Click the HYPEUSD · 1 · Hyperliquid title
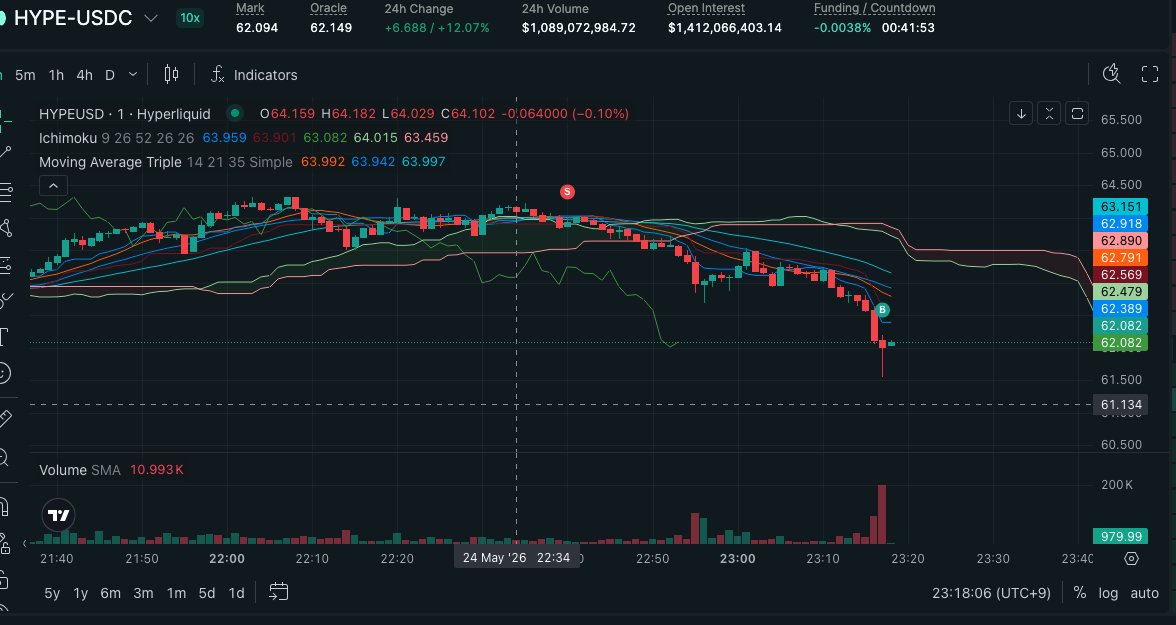 pos(124,114)
